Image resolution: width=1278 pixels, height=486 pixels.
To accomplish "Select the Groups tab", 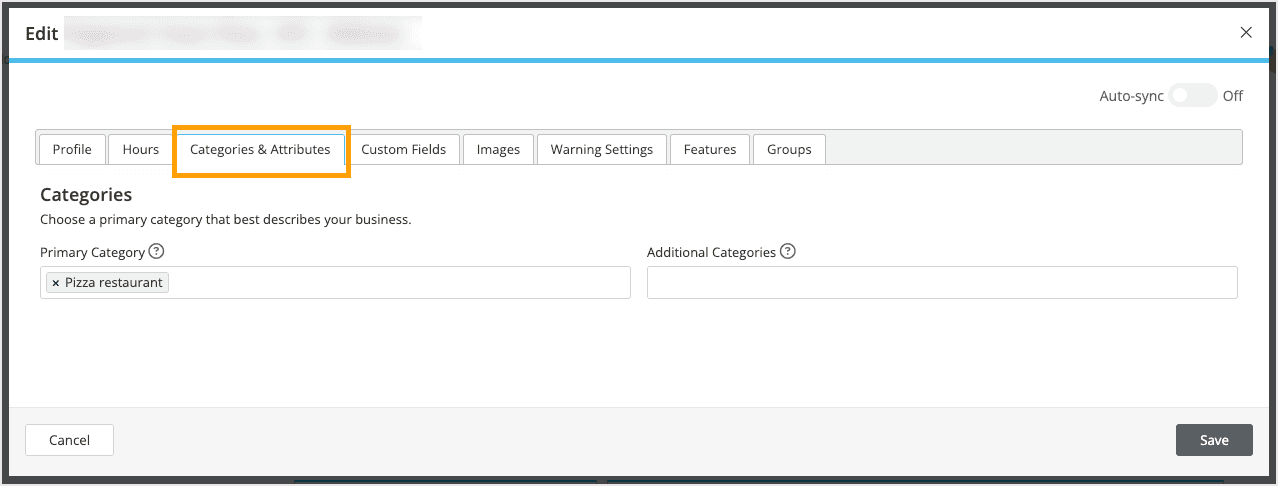I will pos(789,149).
